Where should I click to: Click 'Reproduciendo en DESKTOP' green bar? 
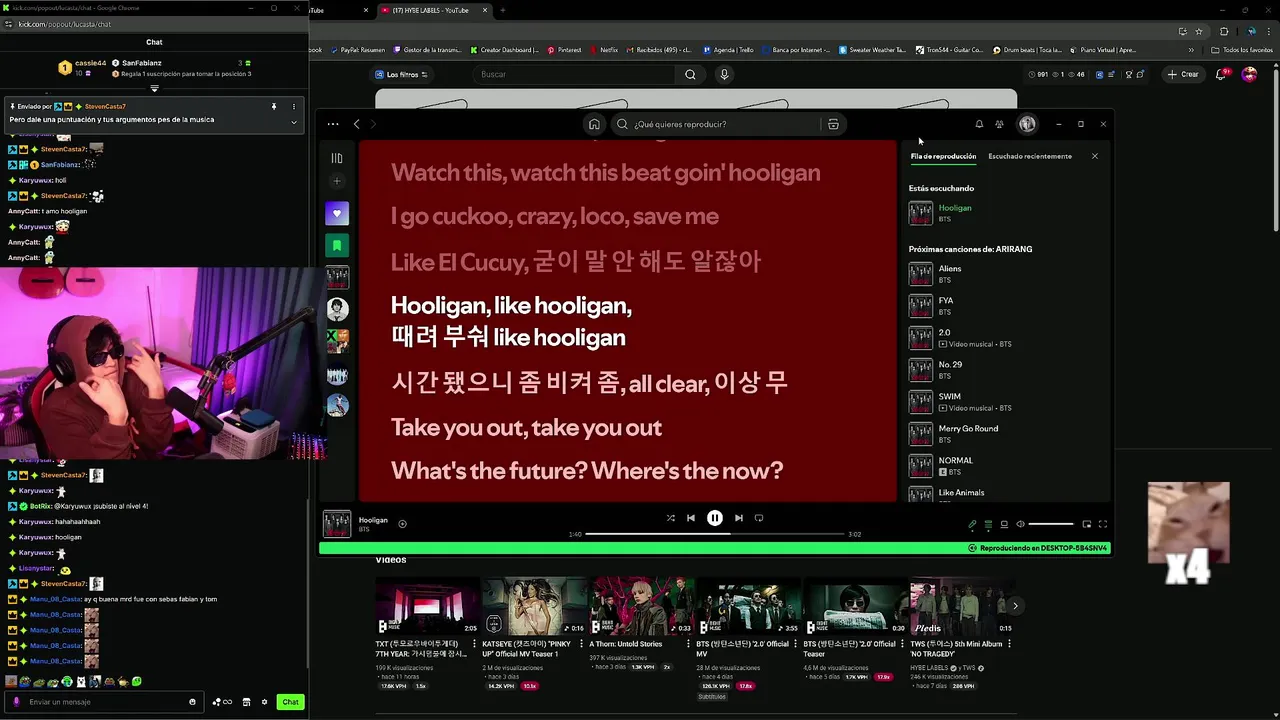[715, 548]
